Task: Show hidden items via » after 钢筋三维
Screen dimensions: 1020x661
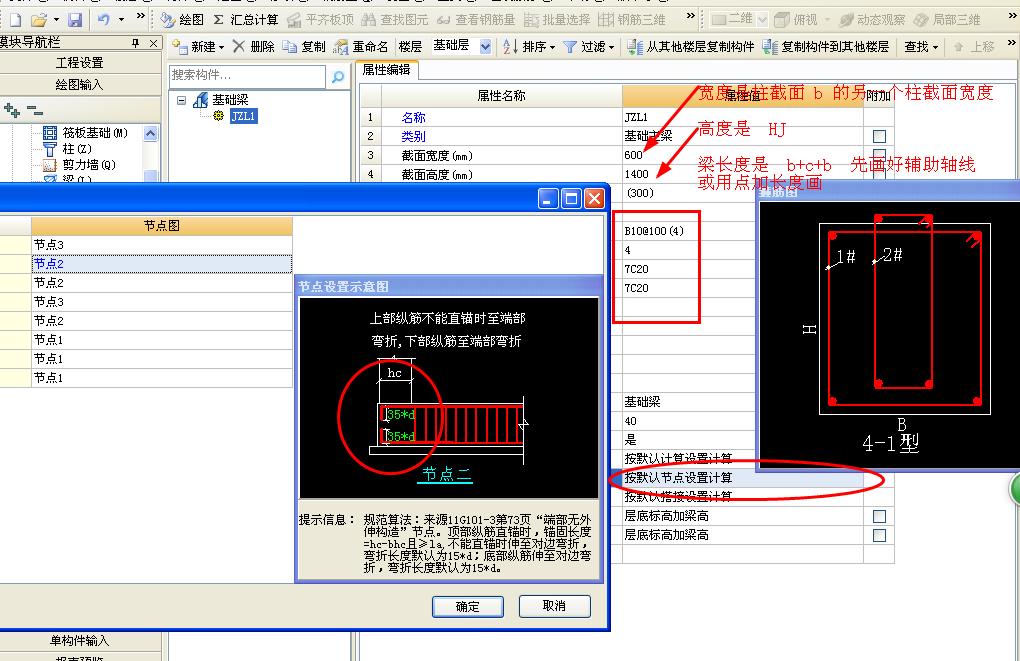Action: (690, 16)
